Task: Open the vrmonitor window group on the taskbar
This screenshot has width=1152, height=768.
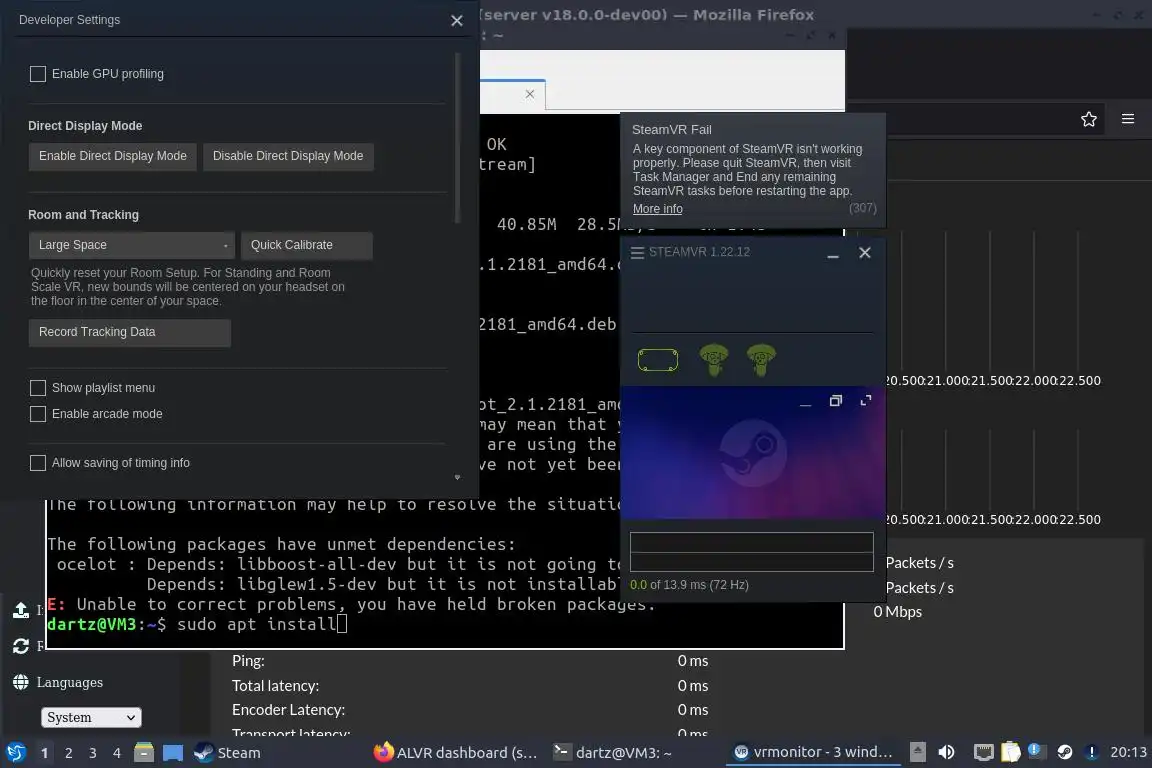Action: [813, 752]
